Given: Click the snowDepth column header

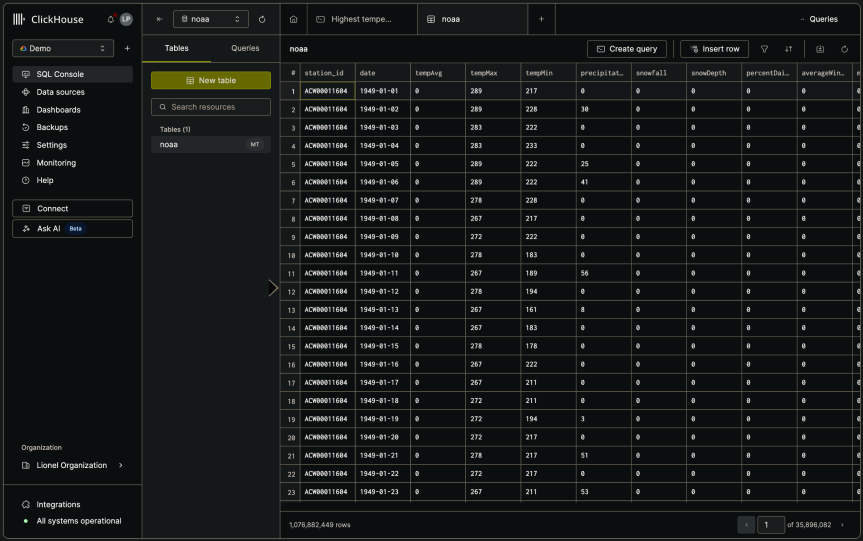Looking at the screenshot, I should [x=714, y=73].
